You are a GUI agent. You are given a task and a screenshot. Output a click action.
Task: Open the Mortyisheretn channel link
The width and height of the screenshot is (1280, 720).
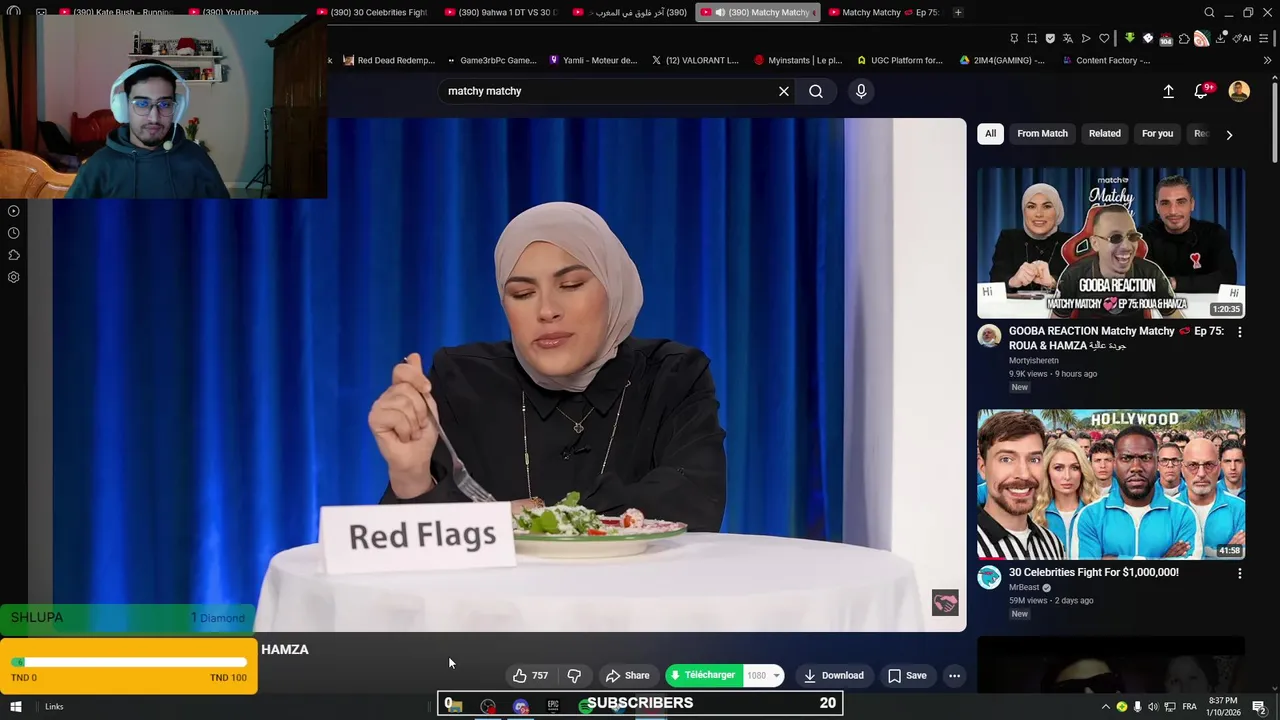(x=1034, y=361)
